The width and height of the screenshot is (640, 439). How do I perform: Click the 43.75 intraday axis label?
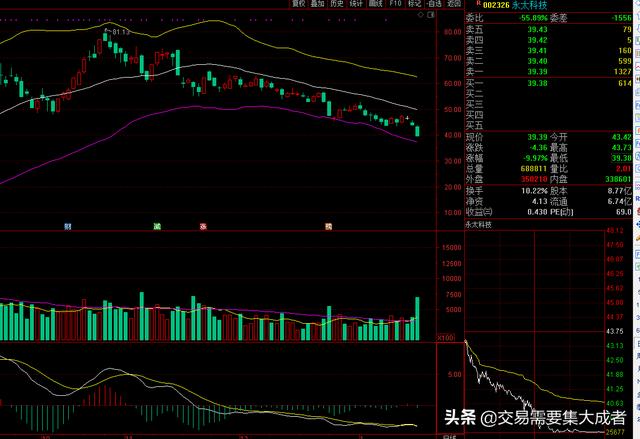point(615,332)
